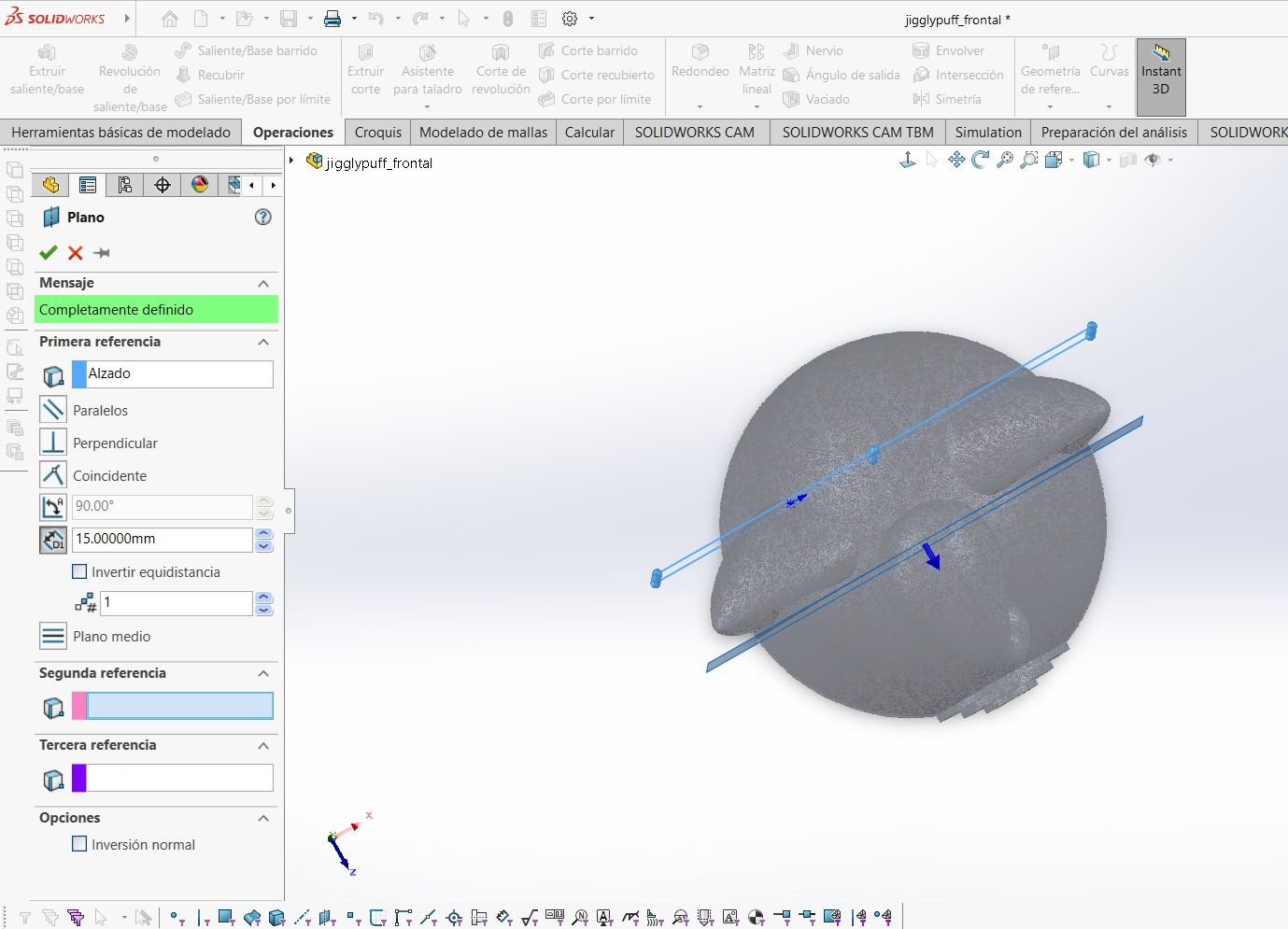Click the pink Segunda referencia color swatch
The width and height of the screenshot is (1288, 929).
(x=79, y=706)
